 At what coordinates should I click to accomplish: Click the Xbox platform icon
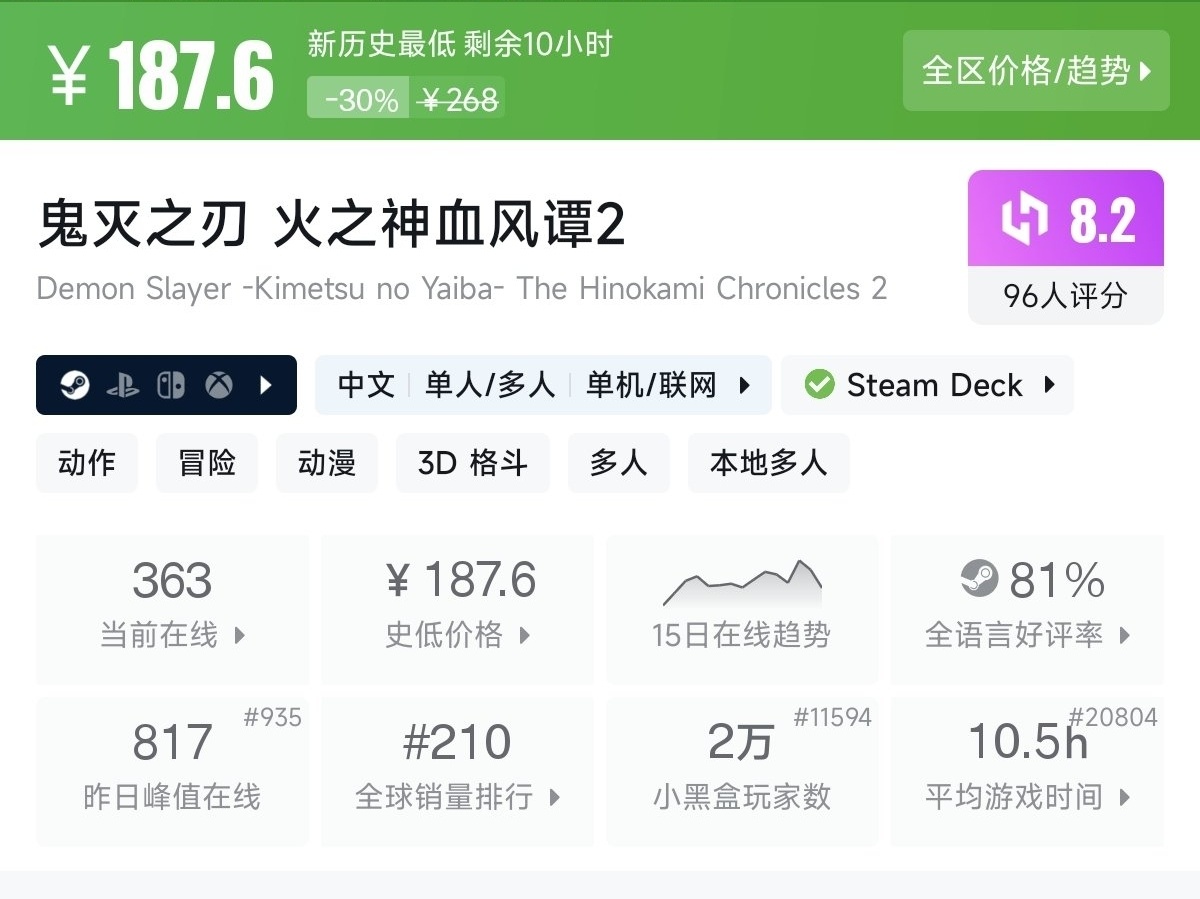[x=219, y=385]
